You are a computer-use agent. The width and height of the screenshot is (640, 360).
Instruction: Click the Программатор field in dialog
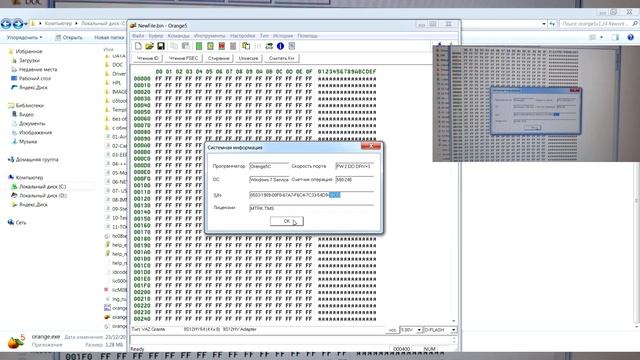pyautogui.click(x=269, y=167)
